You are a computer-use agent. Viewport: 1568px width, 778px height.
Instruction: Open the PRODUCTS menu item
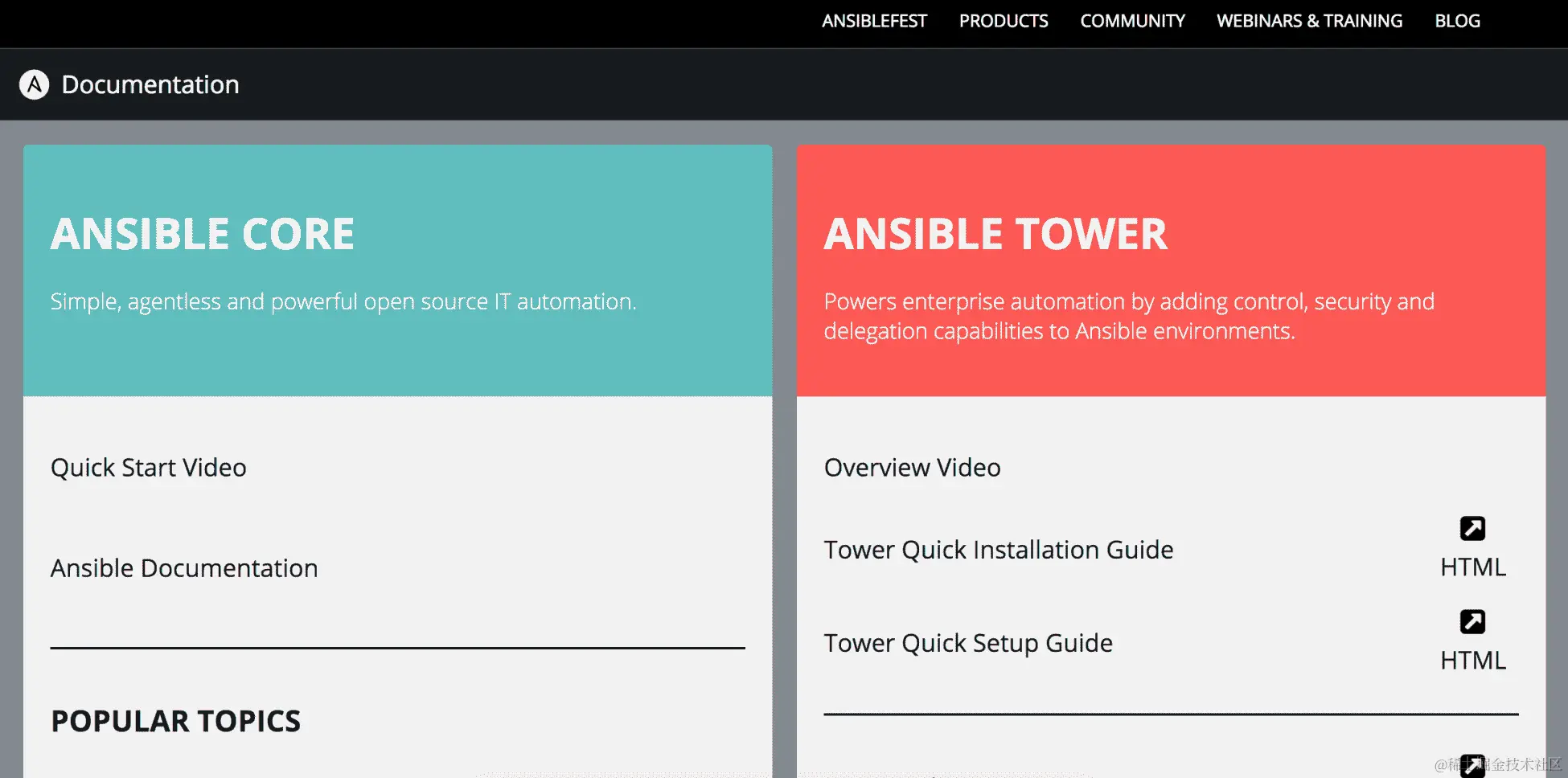coord(1004,21)
